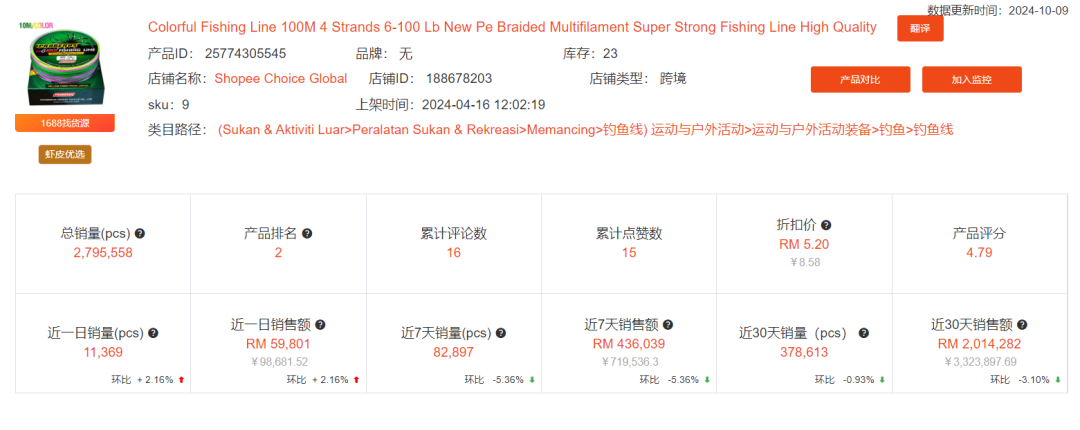Open the Colorful Fishing Line product title link

point(512,28)
